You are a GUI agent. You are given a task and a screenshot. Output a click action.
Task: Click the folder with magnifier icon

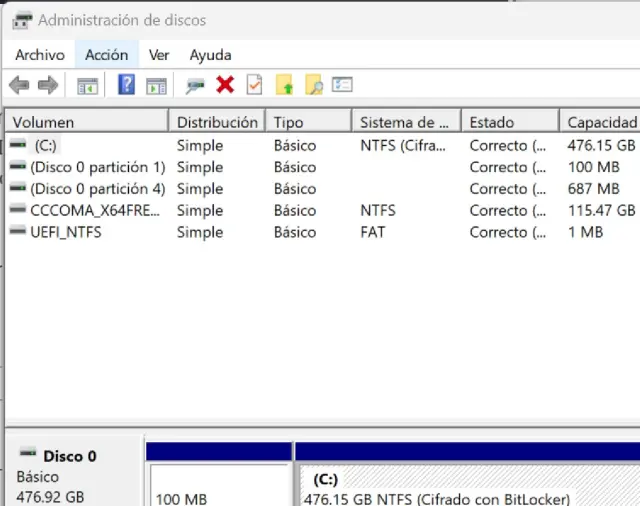click(x=313, y=86)
